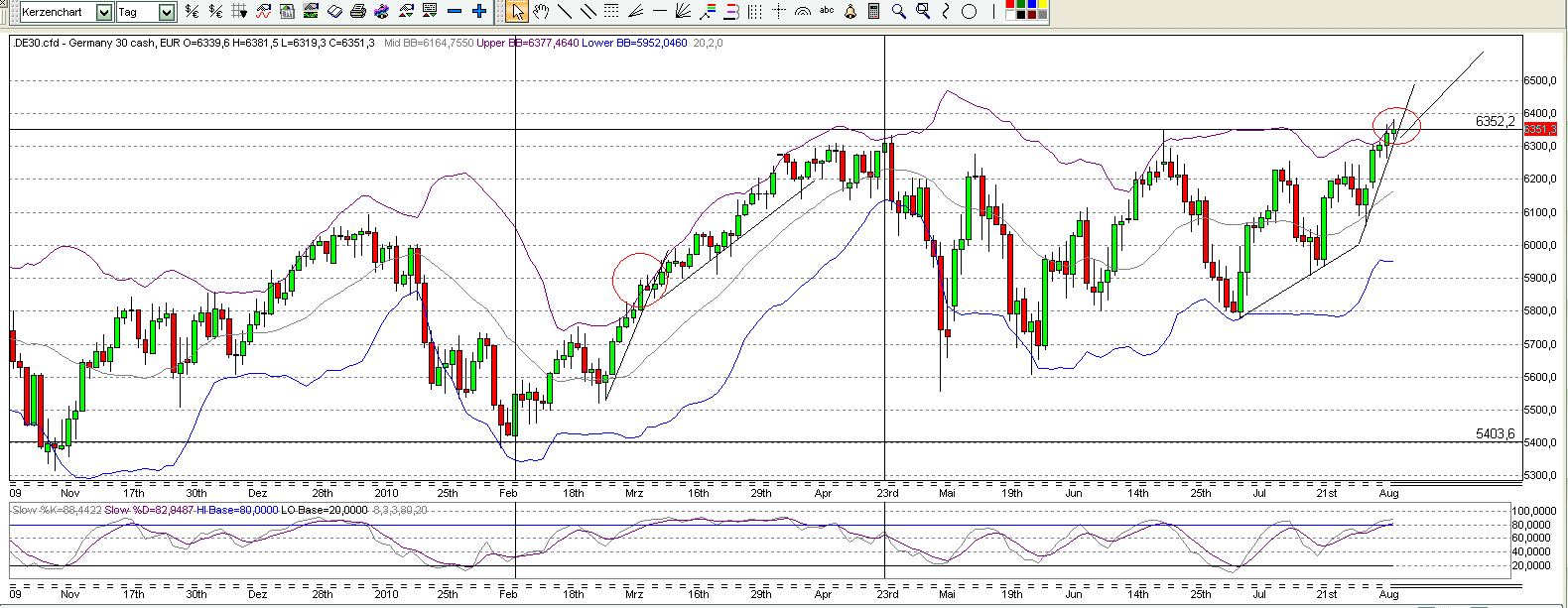The height and width of the screenshot is (608, 1568).
Task: Select the speed fan lines tool
Action: 635,11
